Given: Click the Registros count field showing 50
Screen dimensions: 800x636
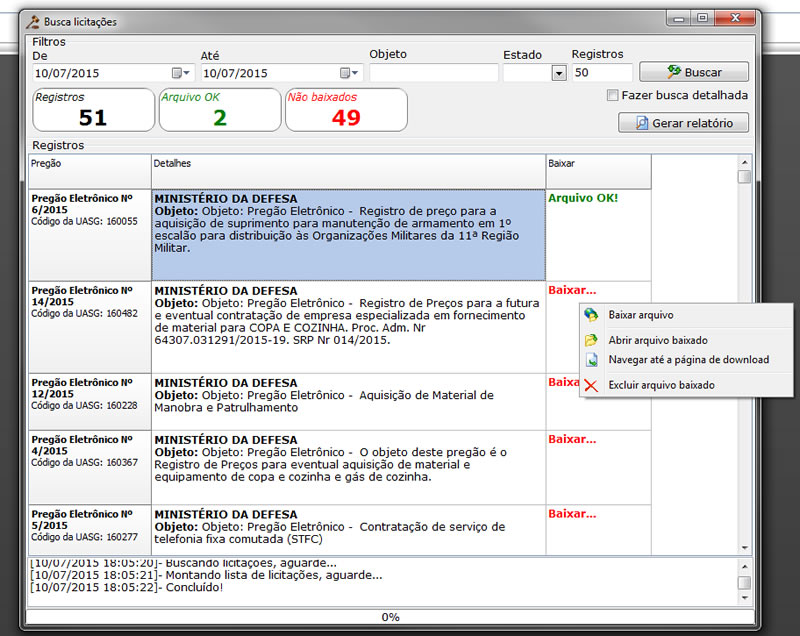Looking at the screenshot, I should point(601,73).
